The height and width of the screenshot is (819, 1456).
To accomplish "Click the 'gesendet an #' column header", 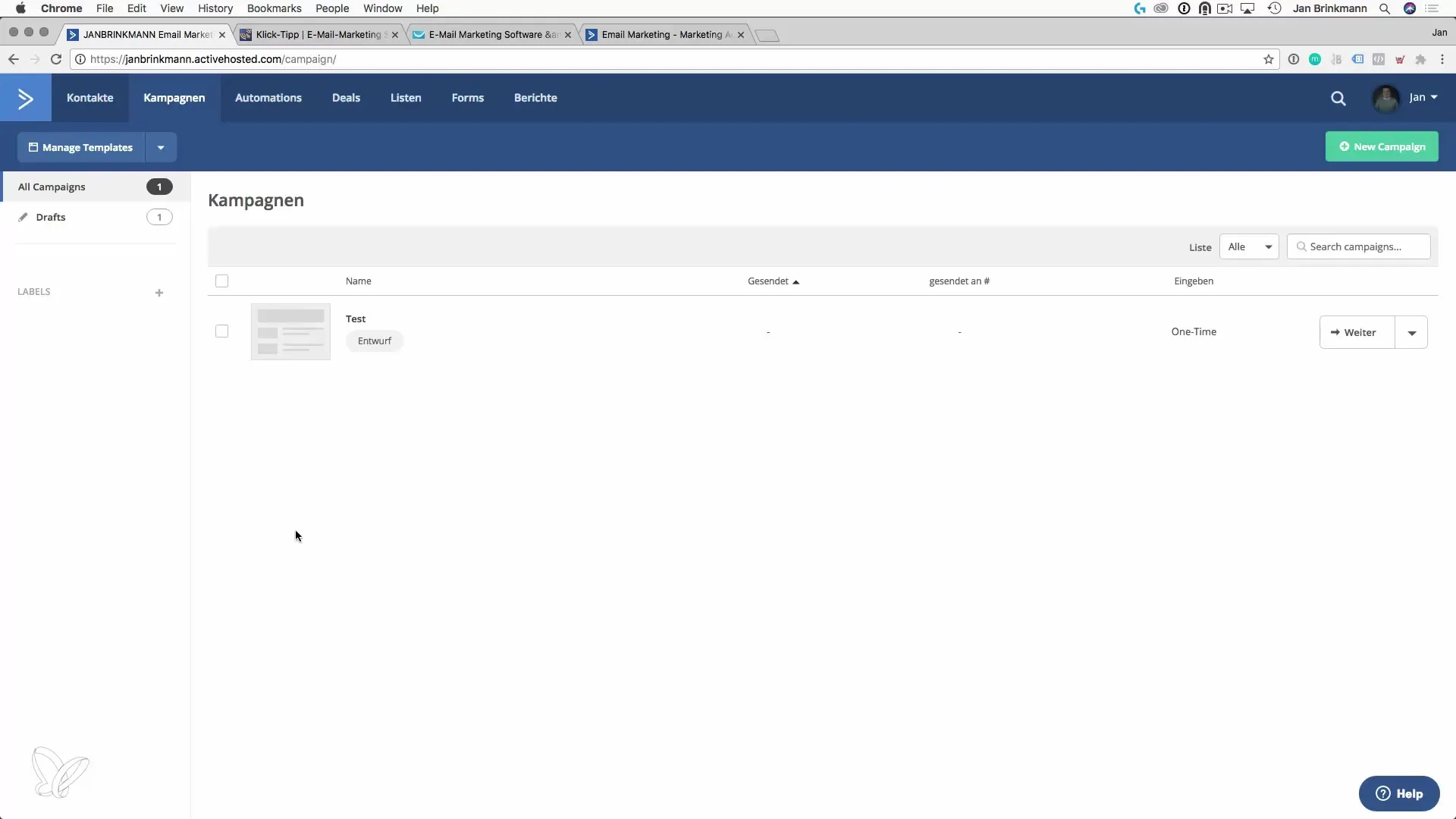I will pos(959,281).
